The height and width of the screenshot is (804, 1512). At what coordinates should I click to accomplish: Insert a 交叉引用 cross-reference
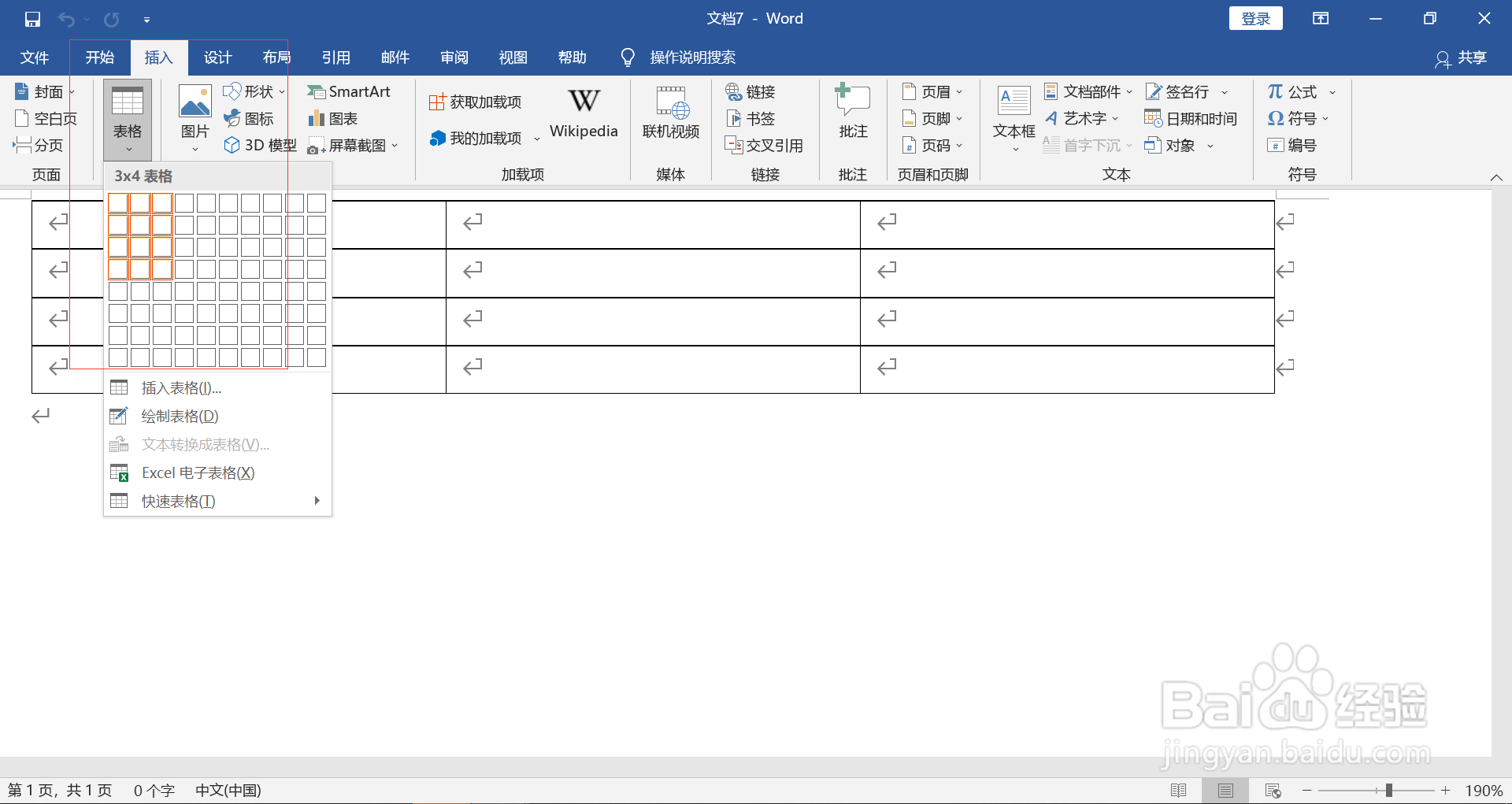click(x=764, y=146)
